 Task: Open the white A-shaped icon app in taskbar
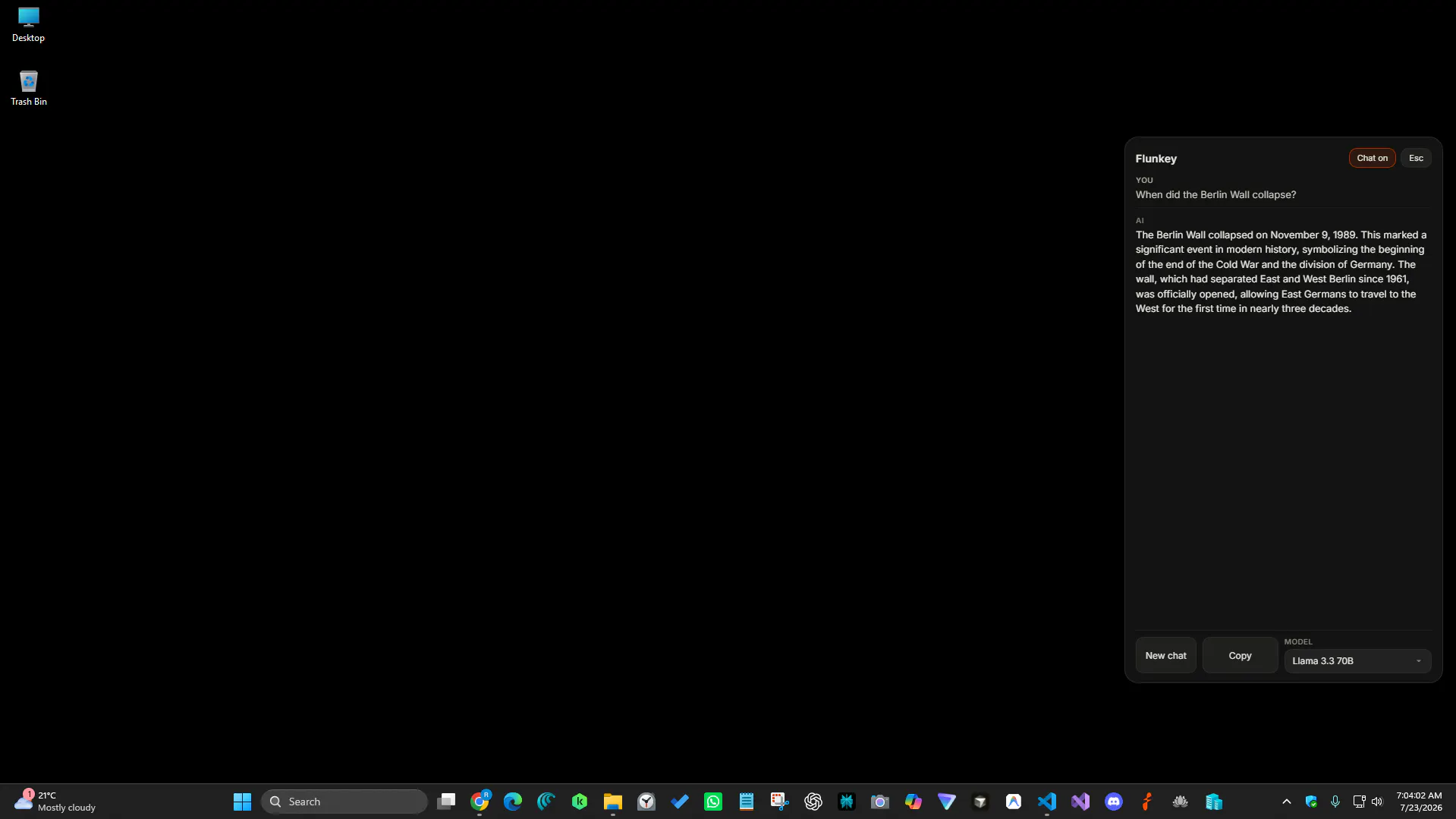point(1014,802)
